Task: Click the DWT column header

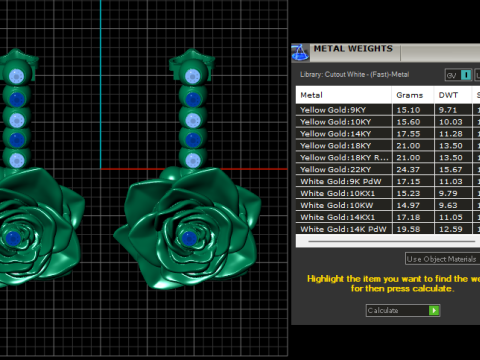Action: pos(453,95)
